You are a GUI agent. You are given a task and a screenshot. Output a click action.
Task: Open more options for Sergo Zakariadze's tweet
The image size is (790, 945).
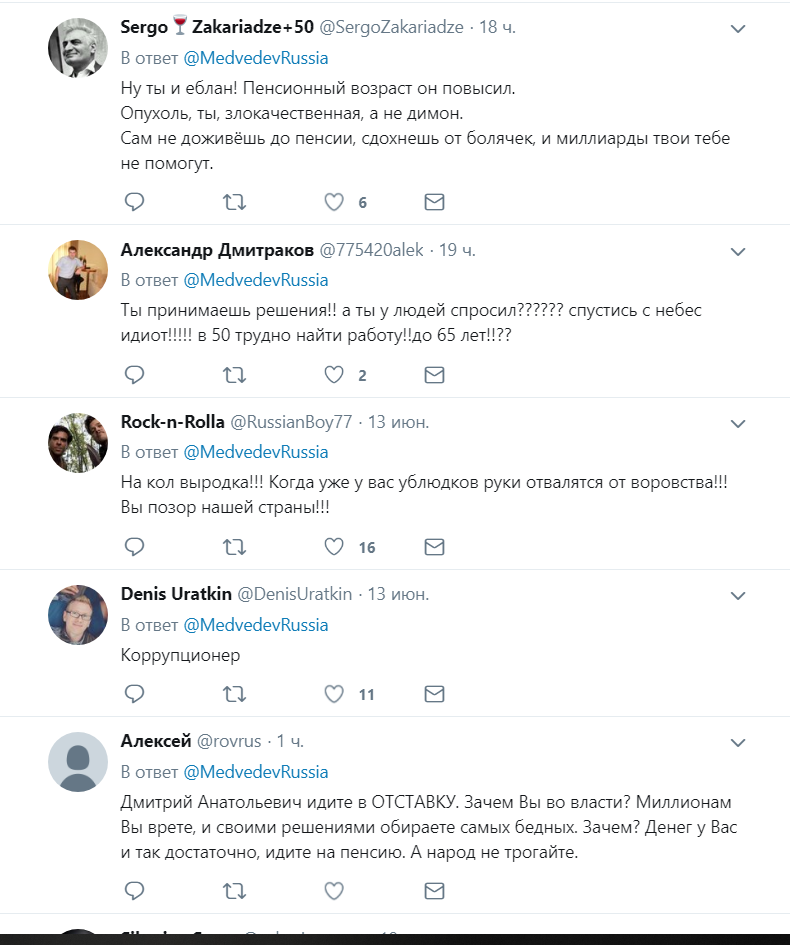738,28
